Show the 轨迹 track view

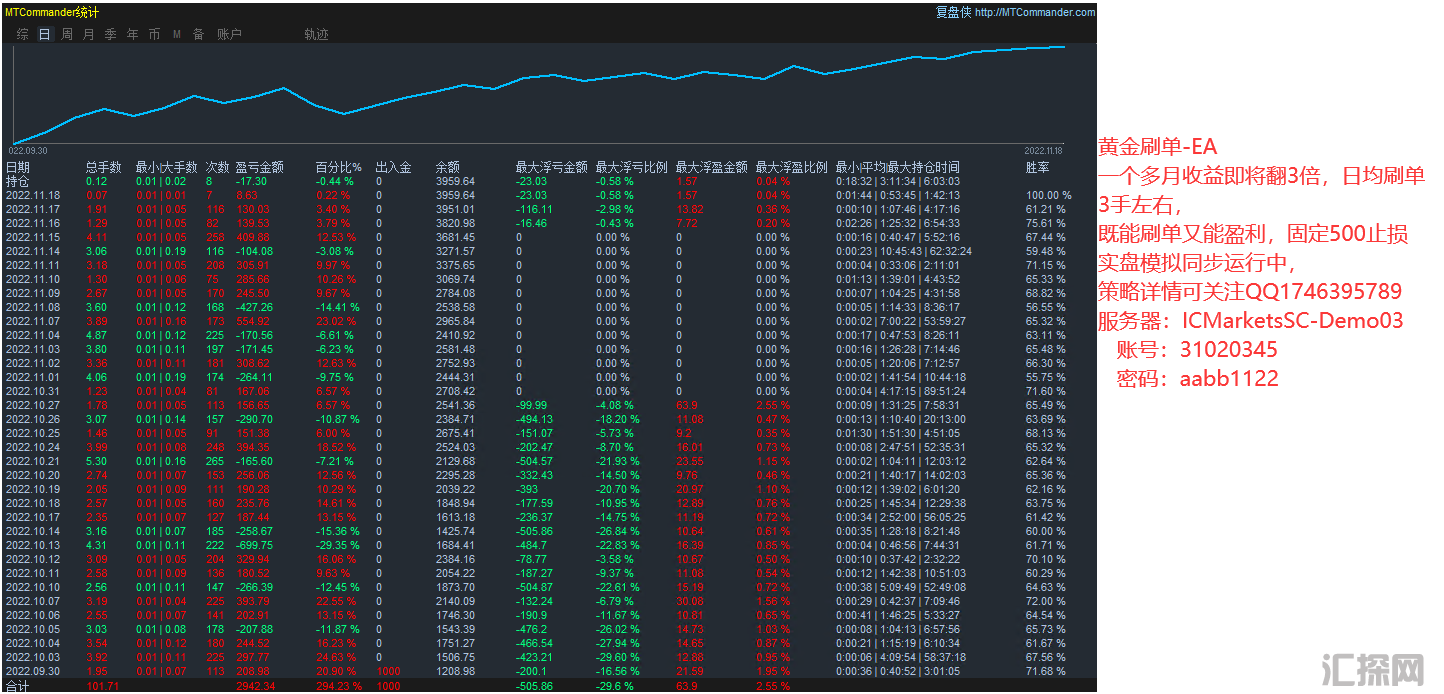316,34
